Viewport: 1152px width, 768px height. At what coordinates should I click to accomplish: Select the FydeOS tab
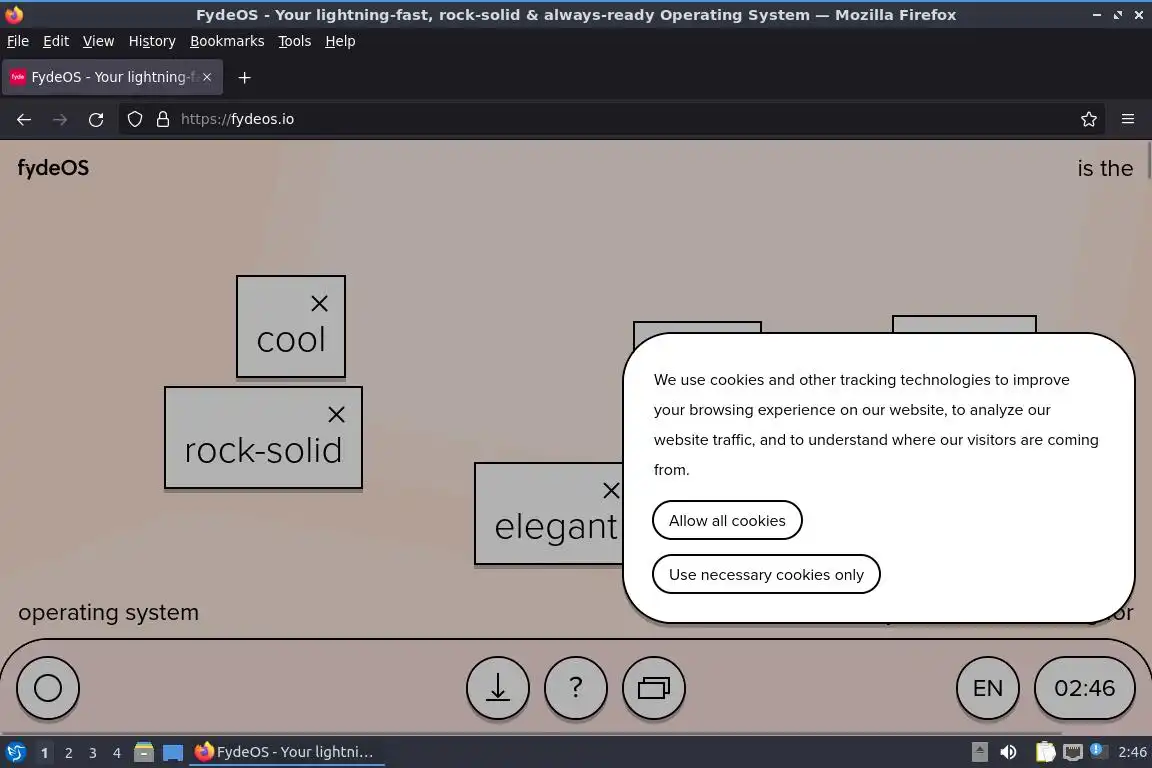point(112,77)
